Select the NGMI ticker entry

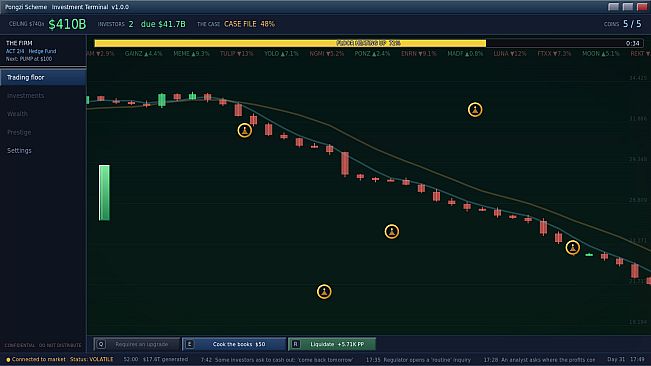pos(327,54)
